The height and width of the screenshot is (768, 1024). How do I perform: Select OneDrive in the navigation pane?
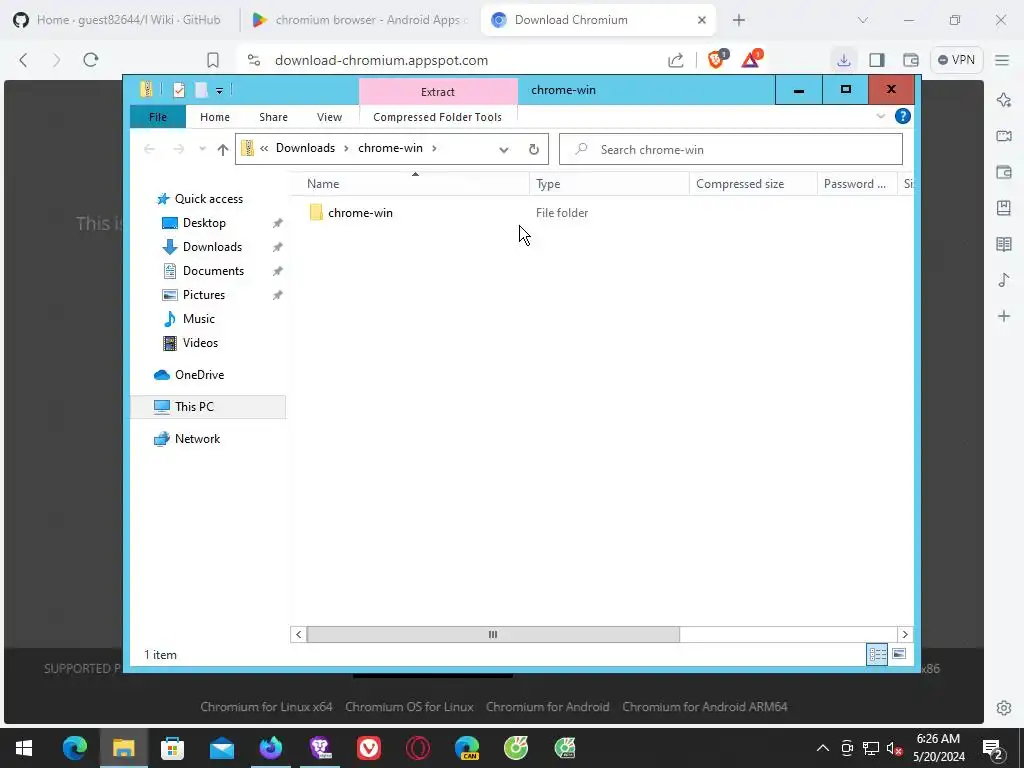coord(199,375)
